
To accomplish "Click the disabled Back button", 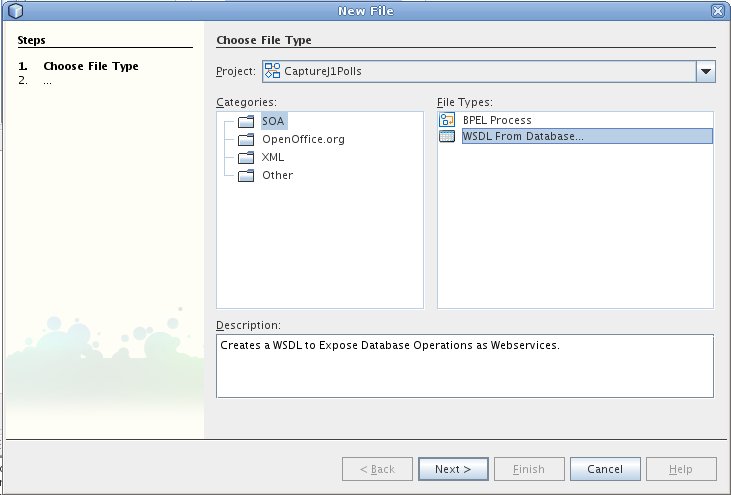I will [x=377, y=469].
